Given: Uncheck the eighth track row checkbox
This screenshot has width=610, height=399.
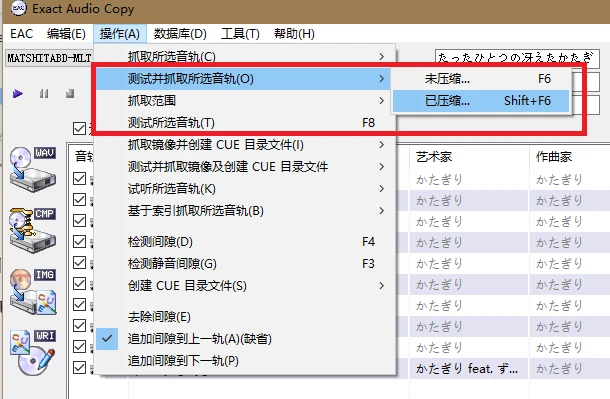Looking at the screenshot, I should click(79, 326).
